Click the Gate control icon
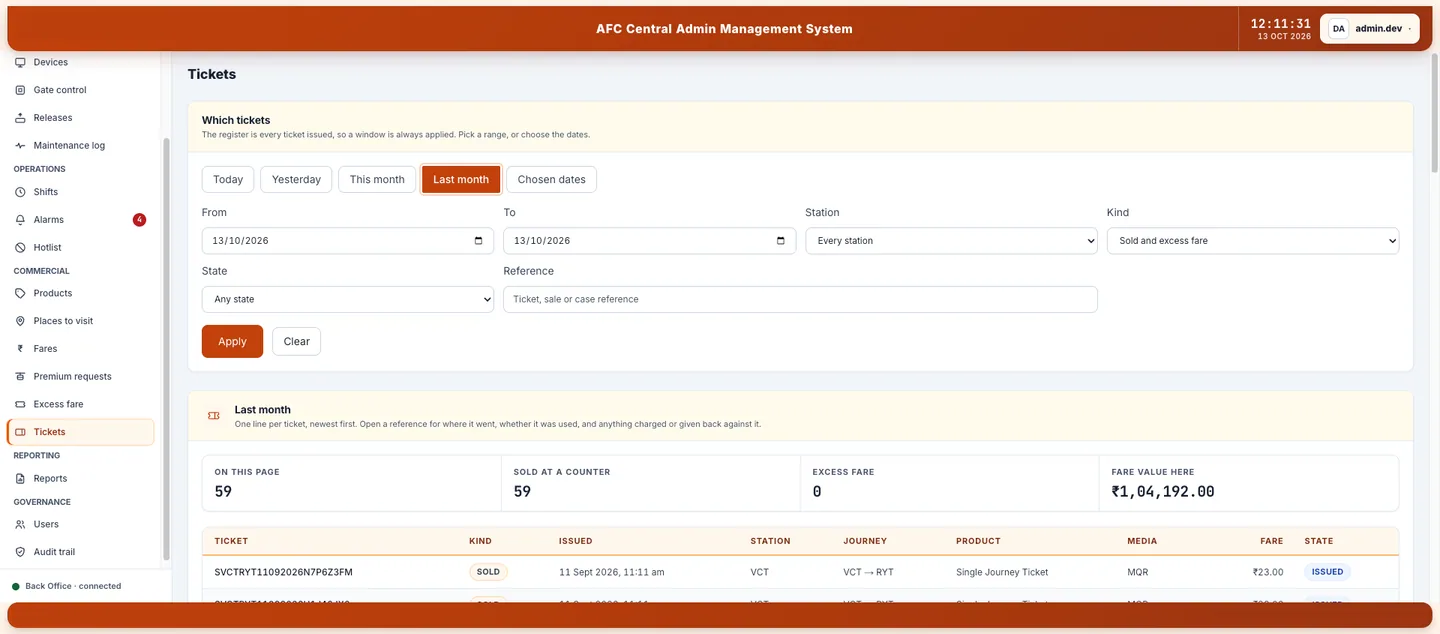Screen dimensions: 1440x634 point(20,90)
